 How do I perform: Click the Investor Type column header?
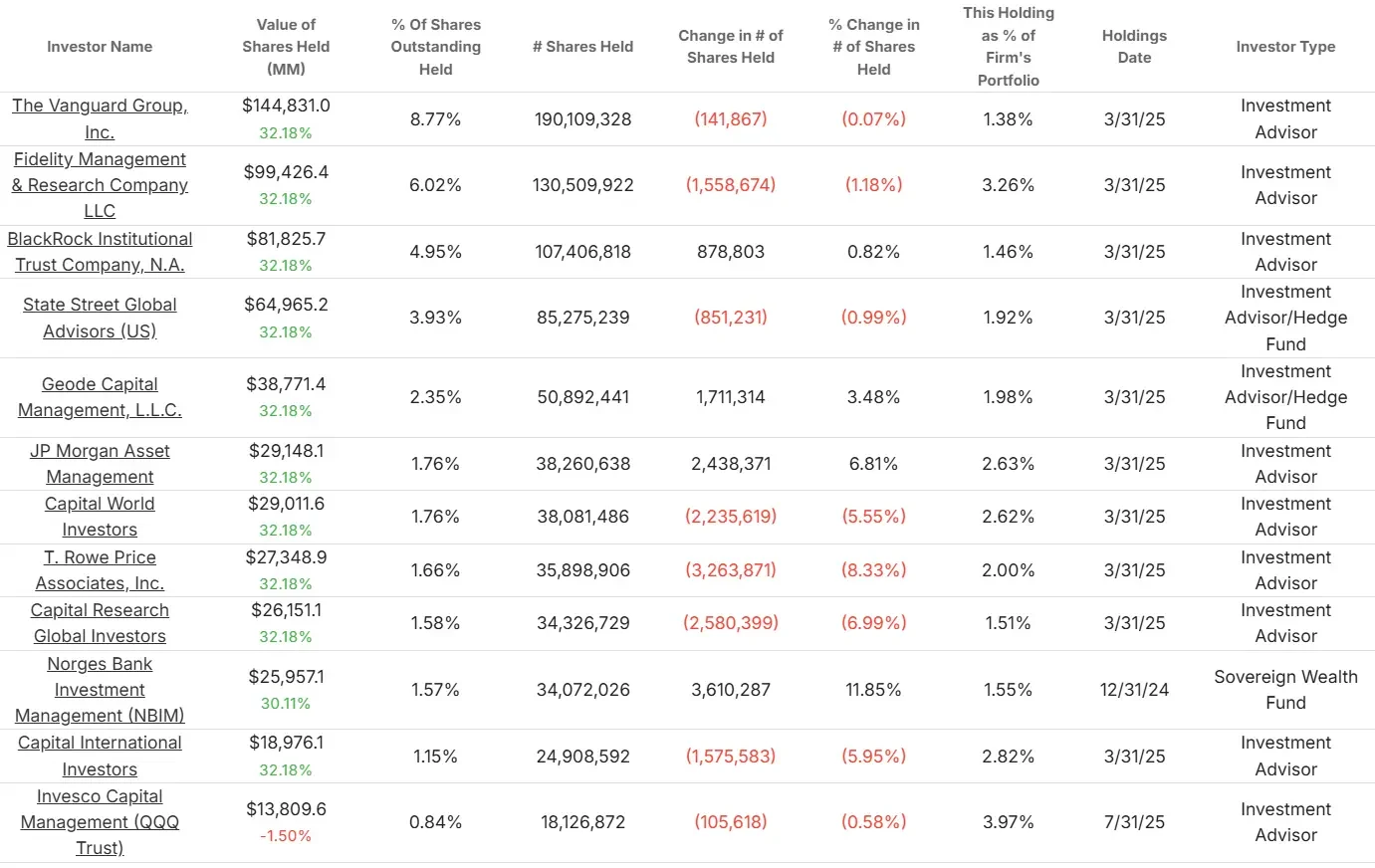1285,47
